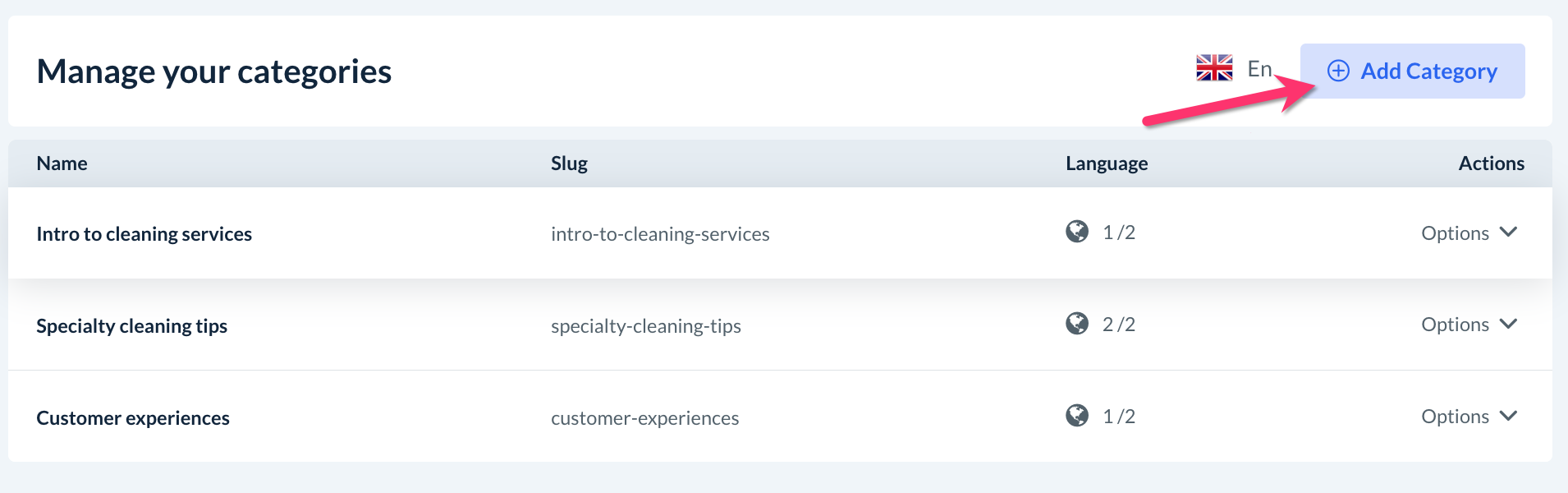The width and height of the screenshot is (1568, 493).
Task: Expand chevron for Specialty cleaning tips
Action: point(1508,325)
